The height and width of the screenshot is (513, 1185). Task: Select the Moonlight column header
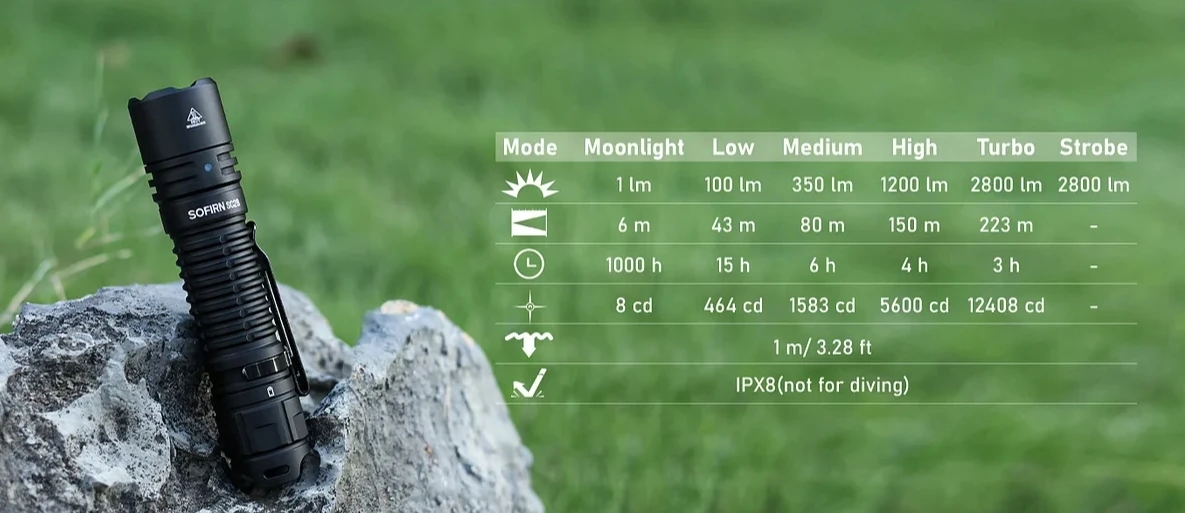[x=634, y=147]
